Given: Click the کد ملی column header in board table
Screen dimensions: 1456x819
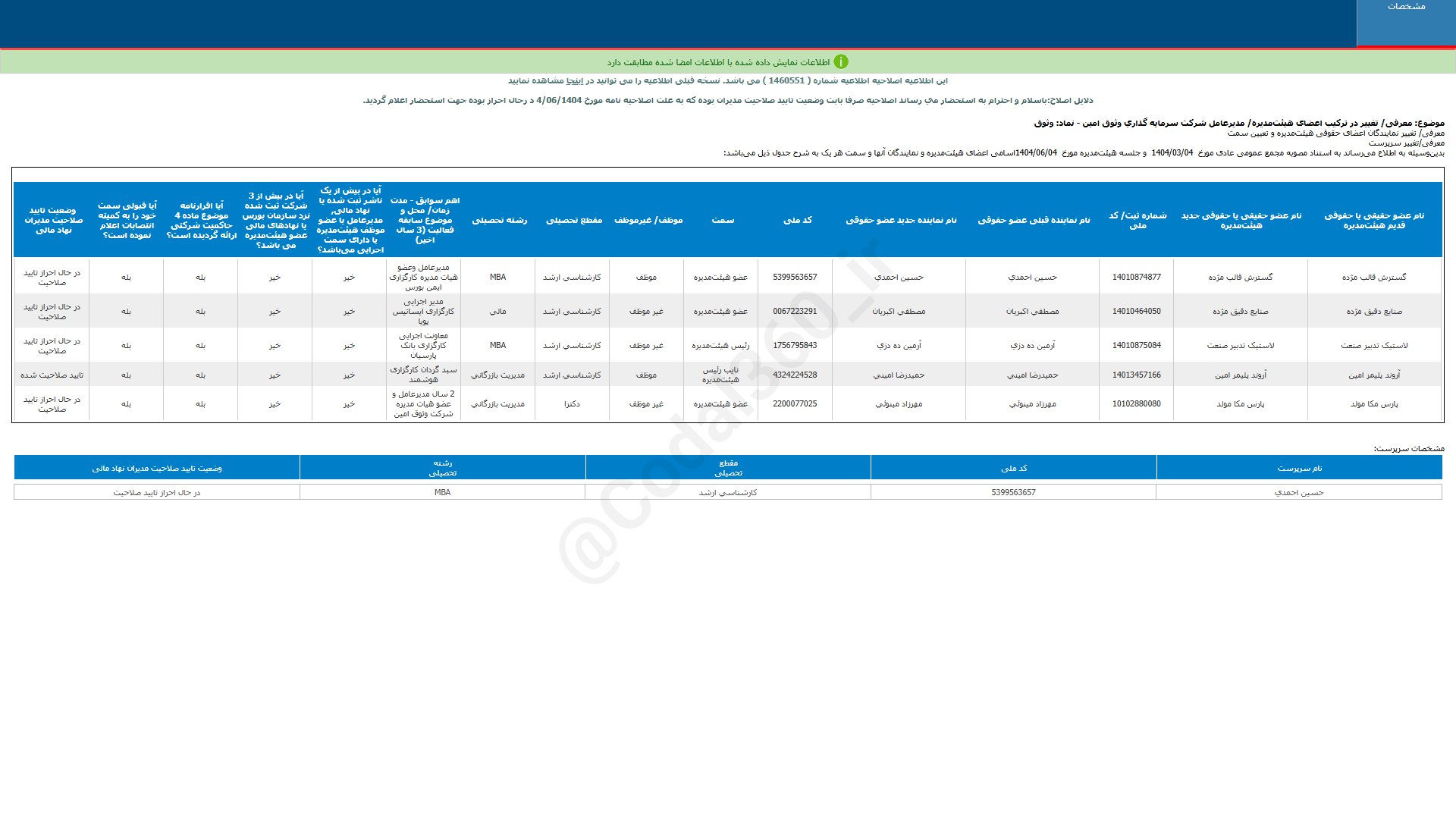Looking at the screenshot, I should (x=797, y=220).
